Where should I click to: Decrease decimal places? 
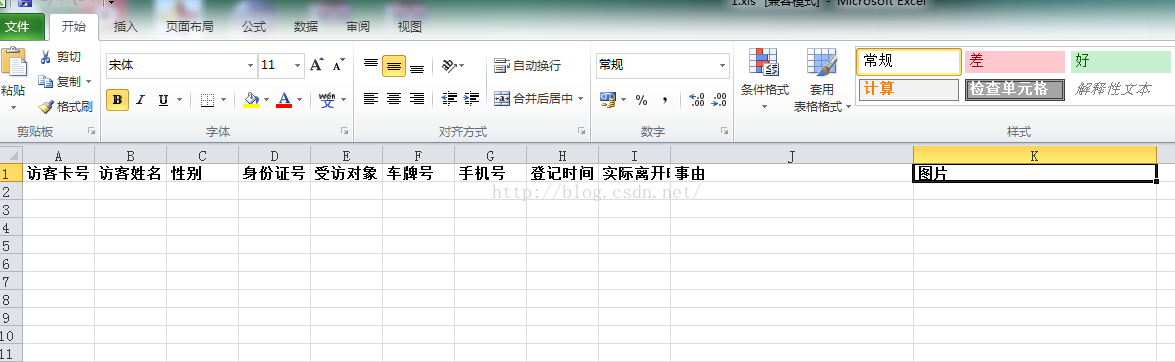coord(719,100)
